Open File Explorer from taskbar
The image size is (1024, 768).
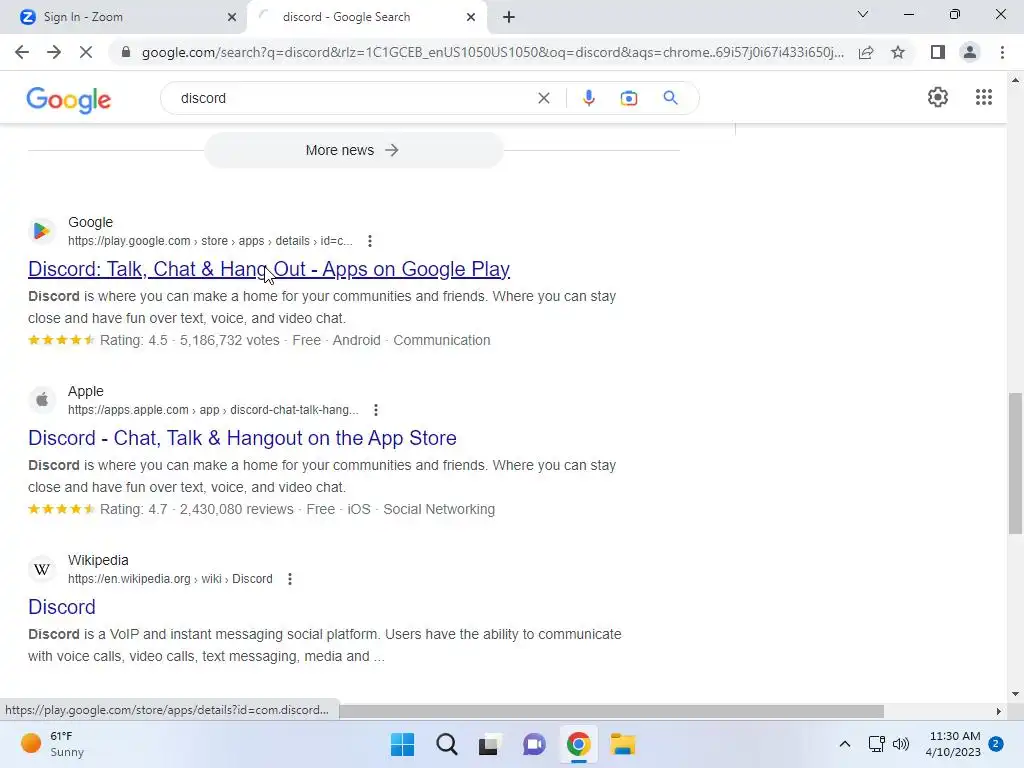tap(622, 744)
